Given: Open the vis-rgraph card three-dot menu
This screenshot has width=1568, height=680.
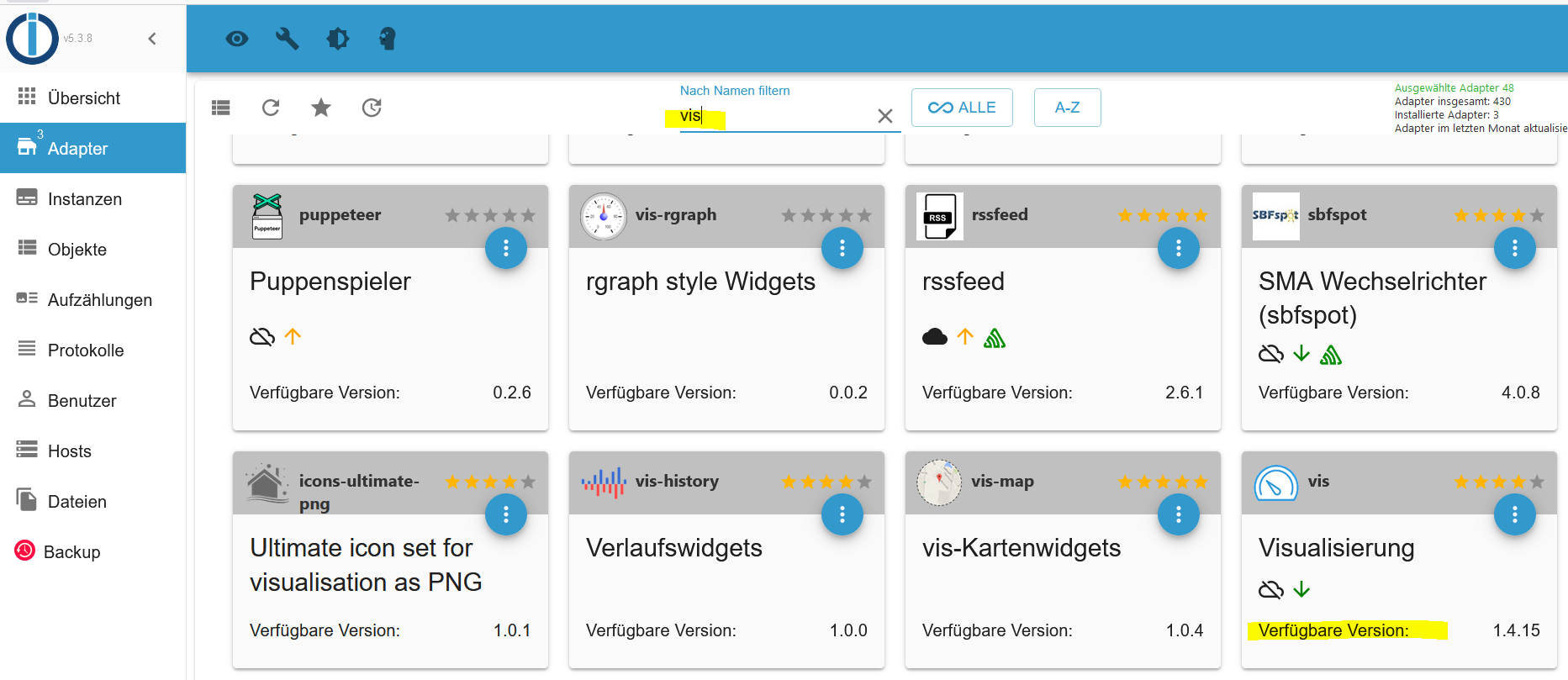Looking at the screenshot, I should pos(842,248).
